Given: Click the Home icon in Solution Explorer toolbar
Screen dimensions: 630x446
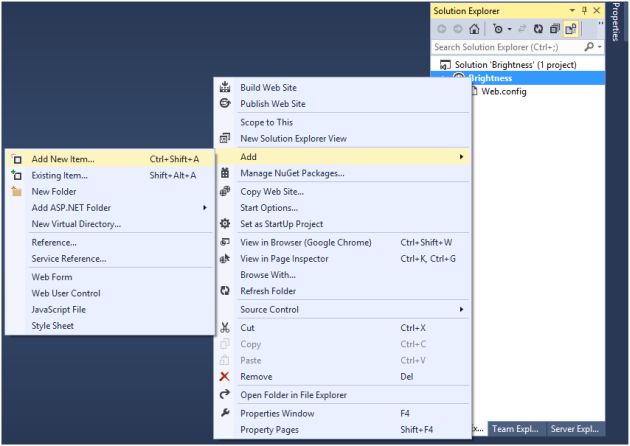Looking at the screenshot, I should pyautogui.click(x=474, y=29).
